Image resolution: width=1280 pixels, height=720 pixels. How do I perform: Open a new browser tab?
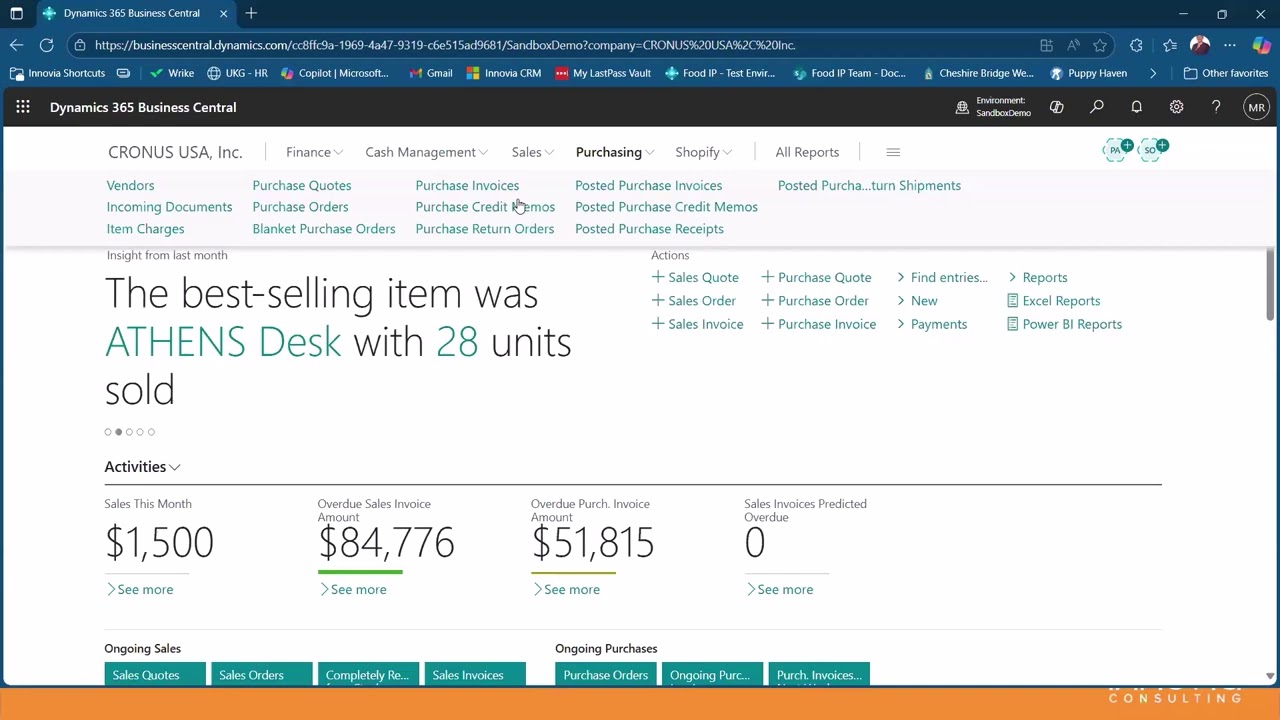click(251, 13)
